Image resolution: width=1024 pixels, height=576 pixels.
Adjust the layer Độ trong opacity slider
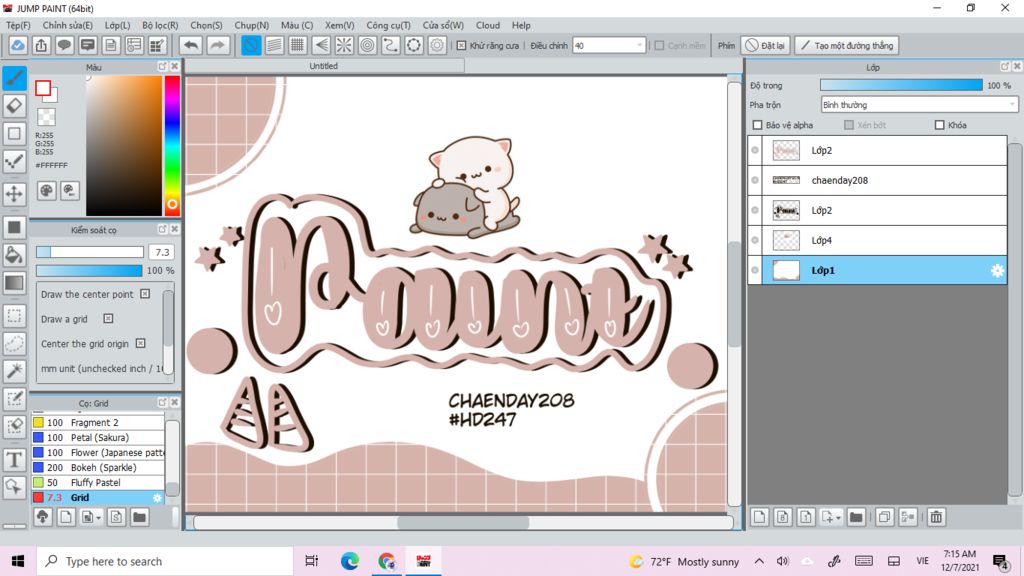[901, 86]
